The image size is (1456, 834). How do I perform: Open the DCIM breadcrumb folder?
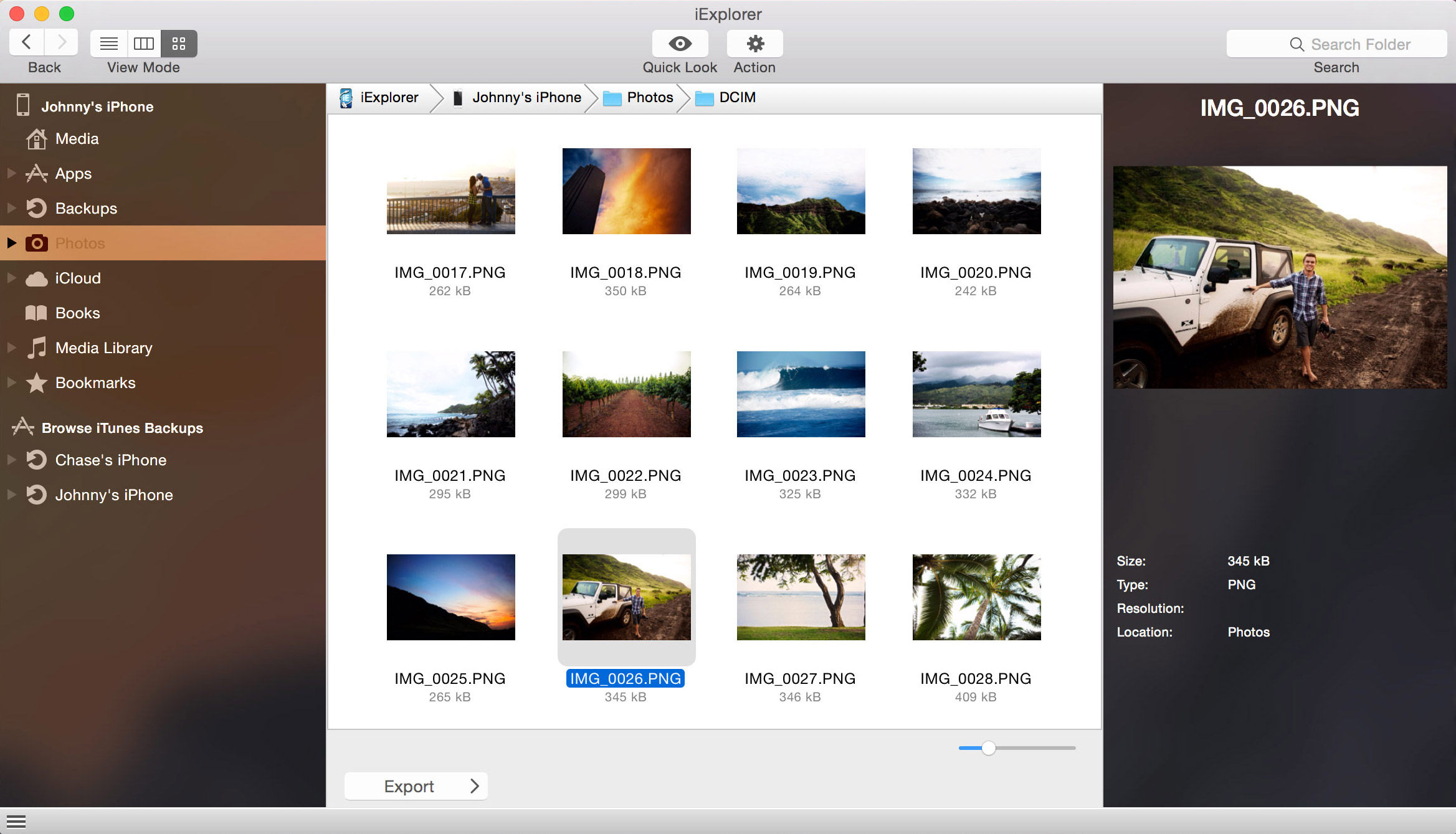click(x=737, y=97)
